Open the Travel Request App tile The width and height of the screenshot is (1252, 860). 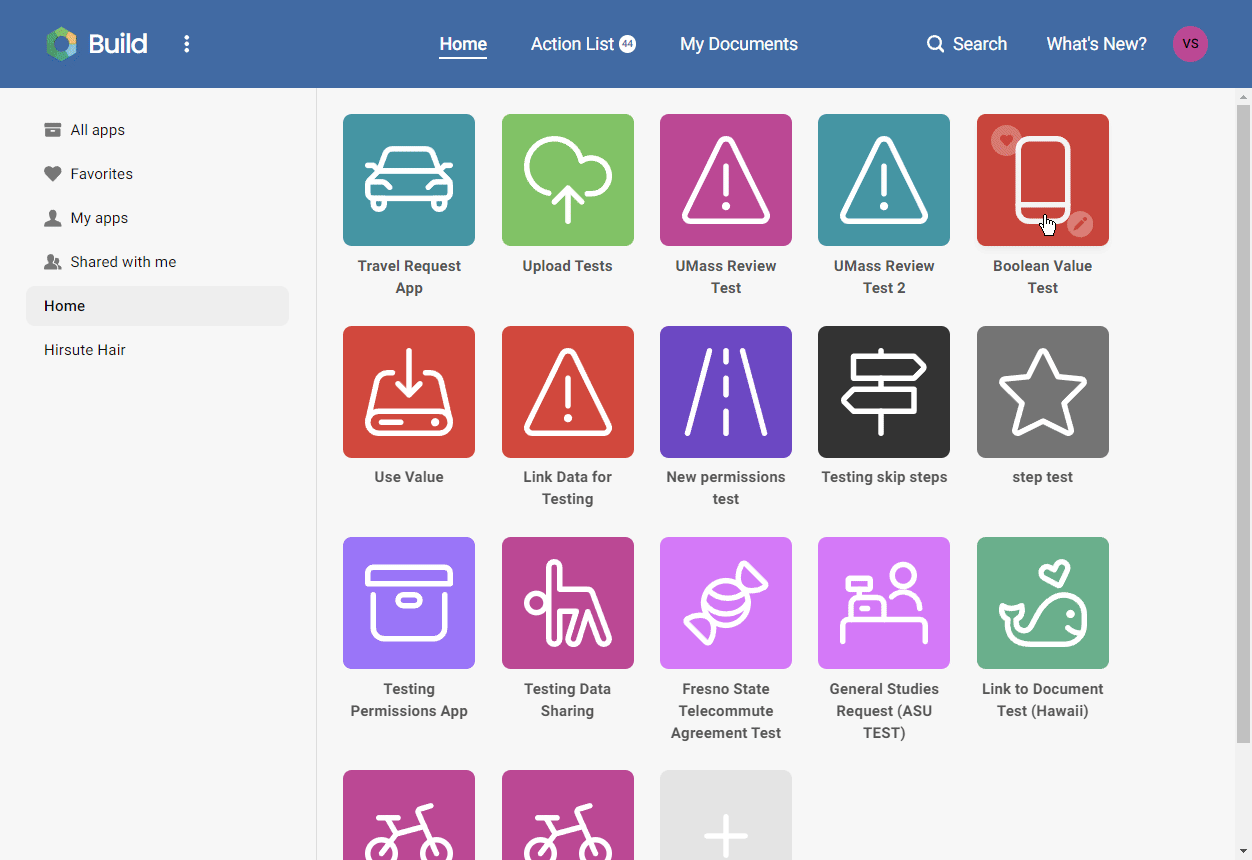[x=408, y=180]
